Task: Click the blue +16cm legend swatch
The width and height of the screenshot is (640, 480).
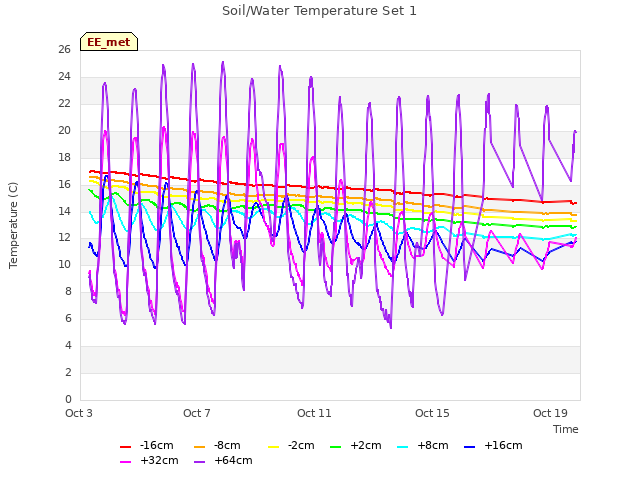Action: pos(470,447)
